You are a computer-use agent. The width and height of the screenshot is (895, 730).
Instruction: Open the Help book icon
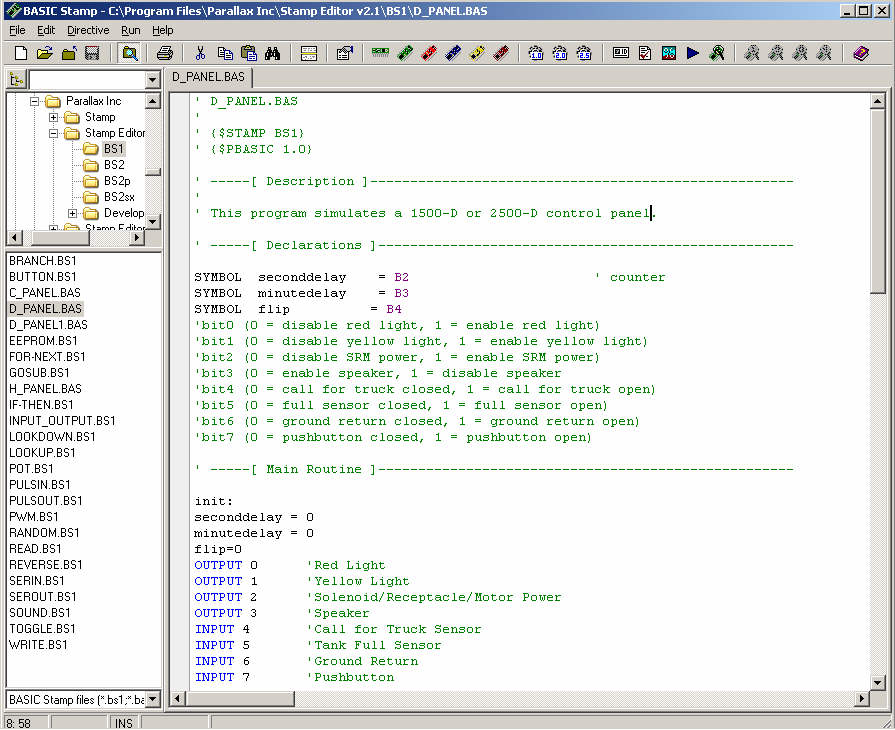861,53
